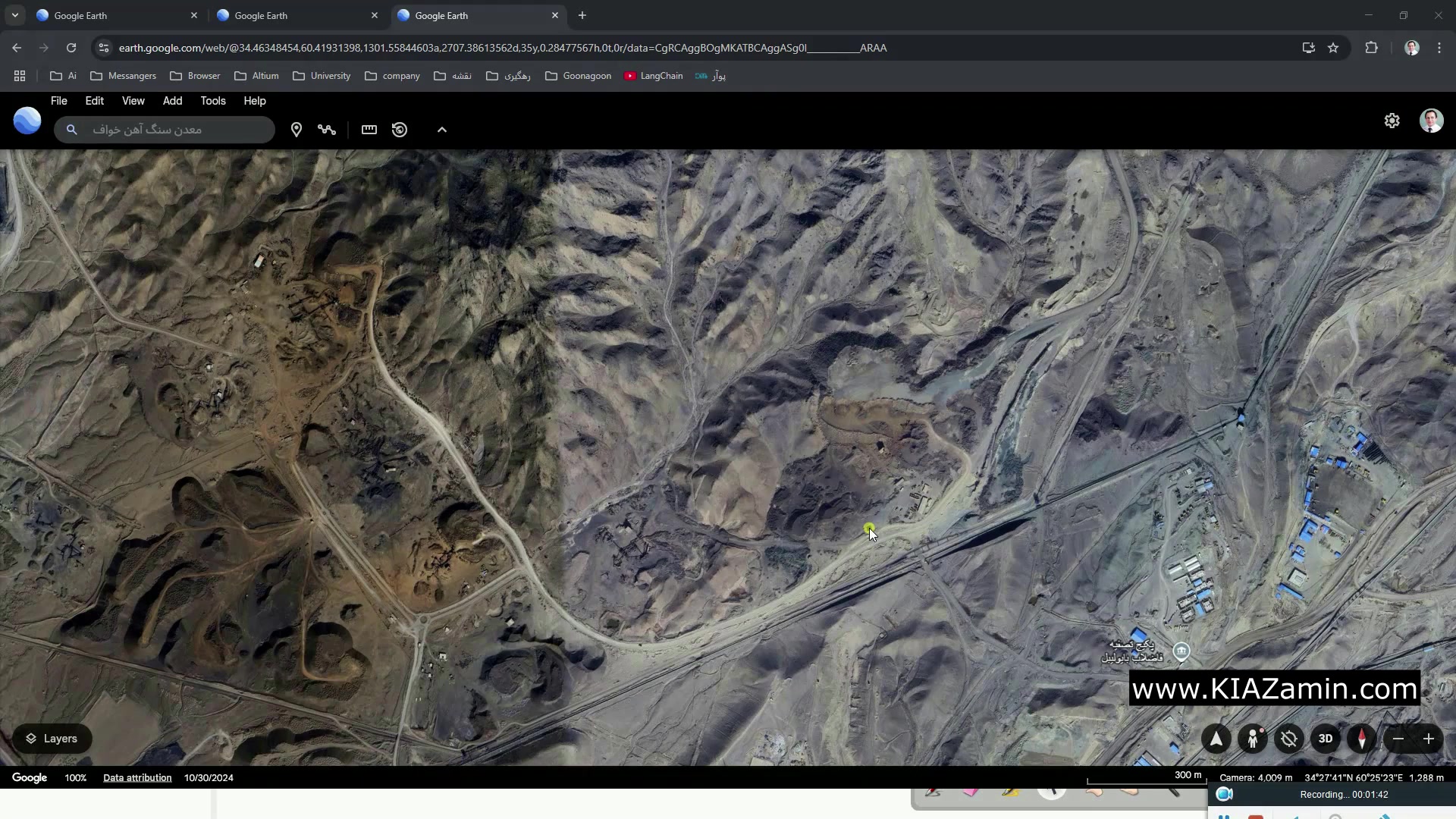Open the historical imagery clock icon
Image resolution: width=1456 pixels, height=819 pixels.
pyautogui.click(x=400, y=130)
